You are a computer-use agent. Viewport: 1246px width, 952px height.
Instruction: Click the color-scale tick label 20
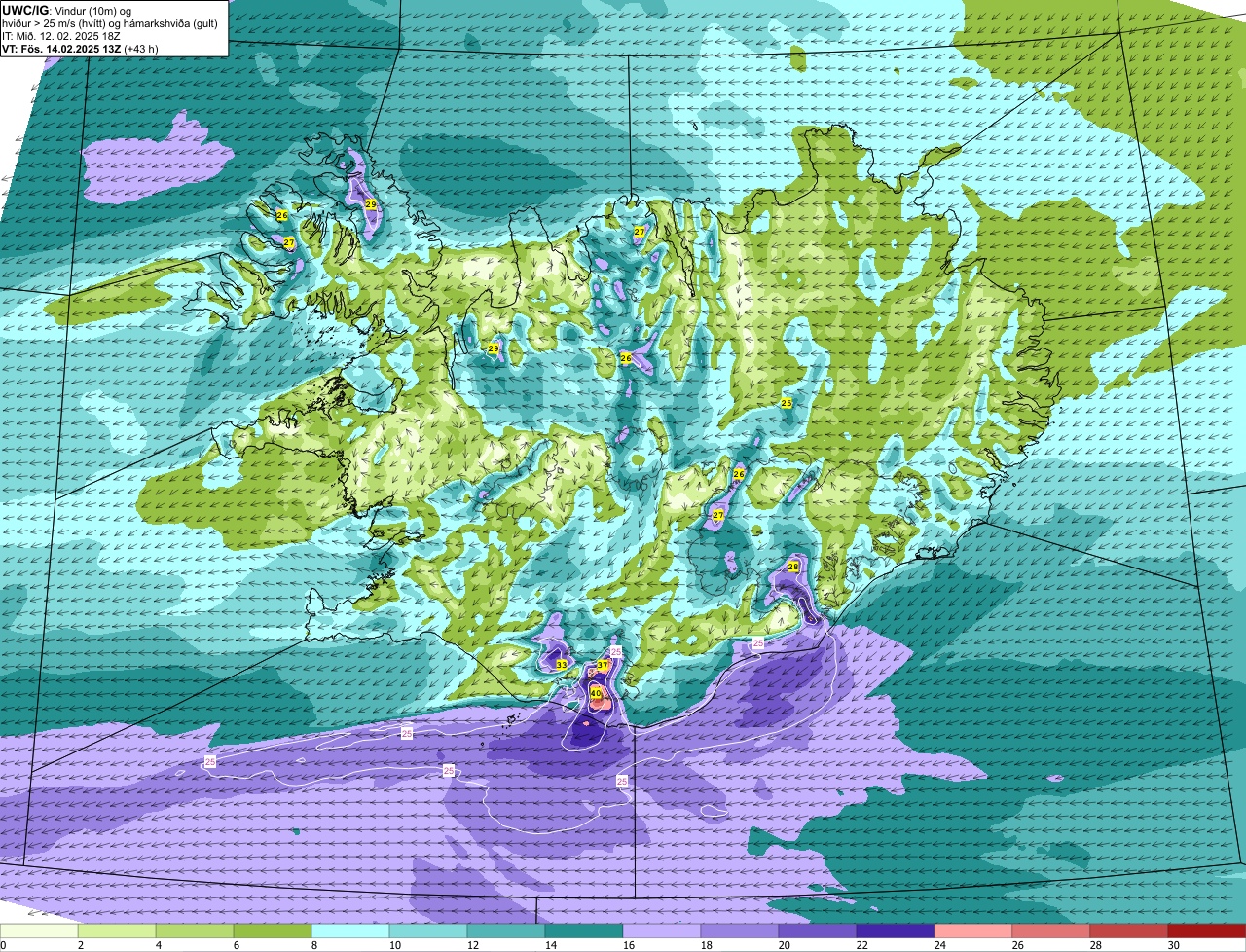784,945
